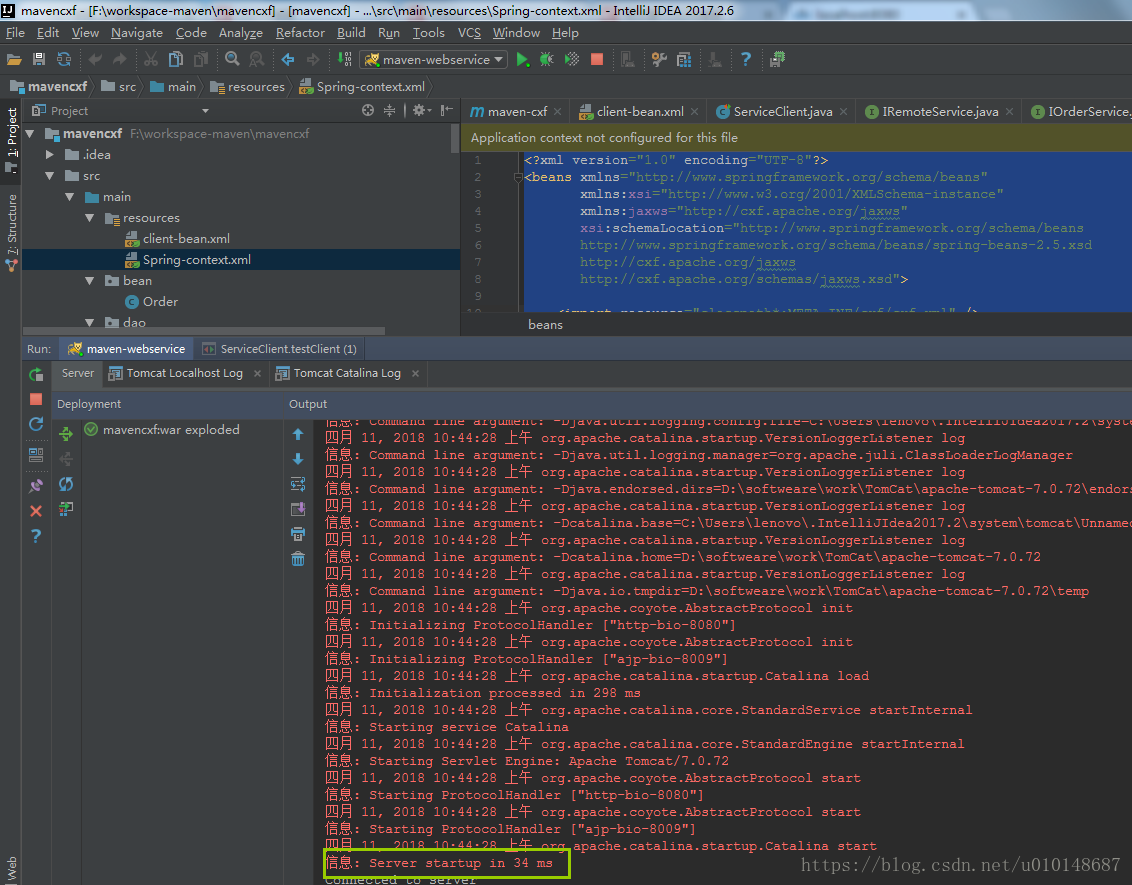The height and width of the screenshot is (885, 1132).
Task: Click the Pin Tab icon in Run panel
Action: [36, 486]
